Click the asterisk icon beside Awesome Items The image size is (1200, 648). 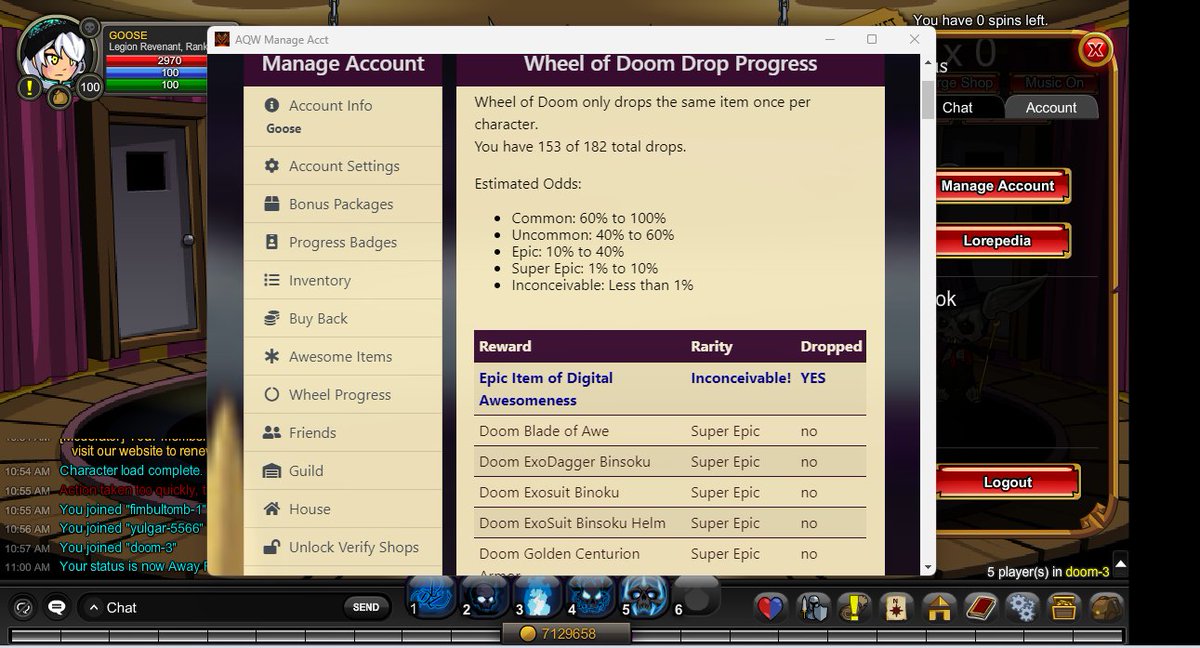[x=271, y=356]
